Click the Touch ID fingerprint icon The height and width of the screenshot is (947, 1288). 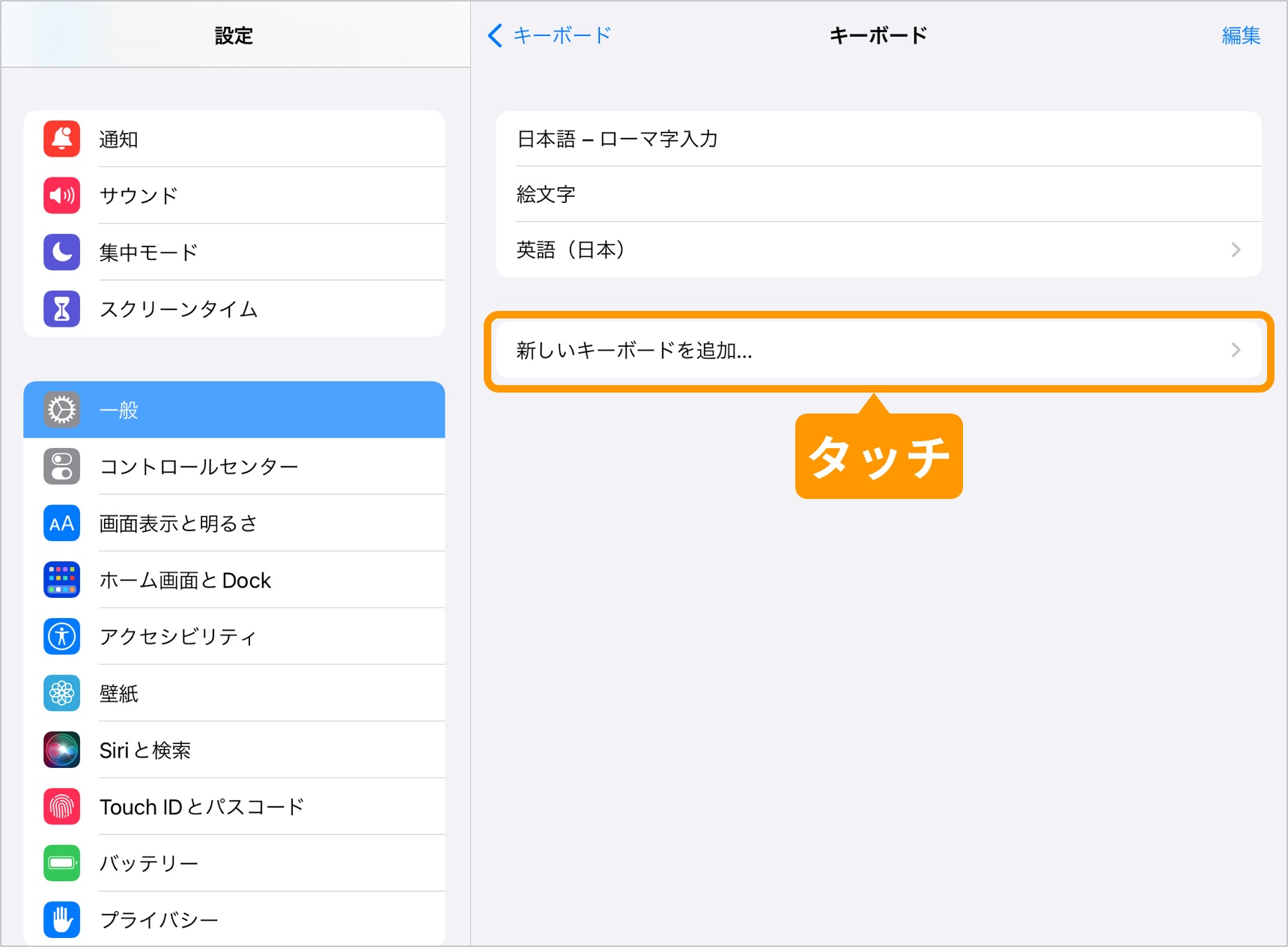pos(61,806)
